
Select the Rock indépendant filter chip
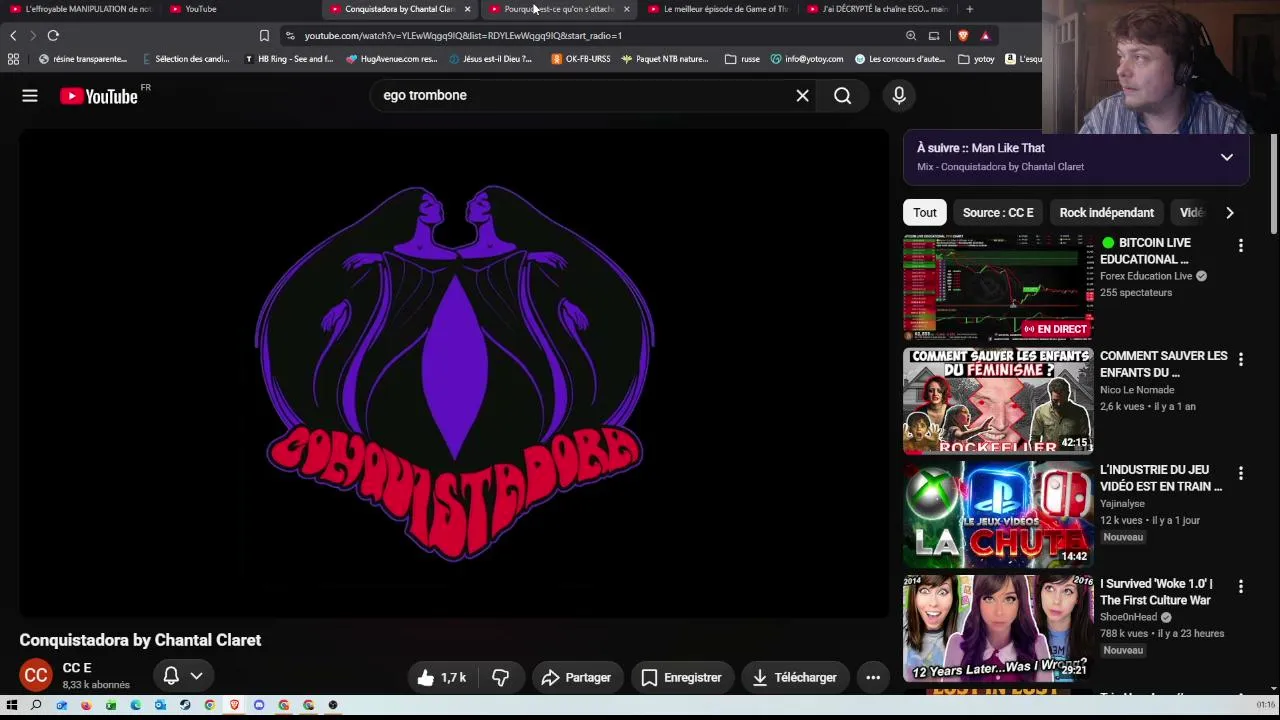click(1106, 213)
